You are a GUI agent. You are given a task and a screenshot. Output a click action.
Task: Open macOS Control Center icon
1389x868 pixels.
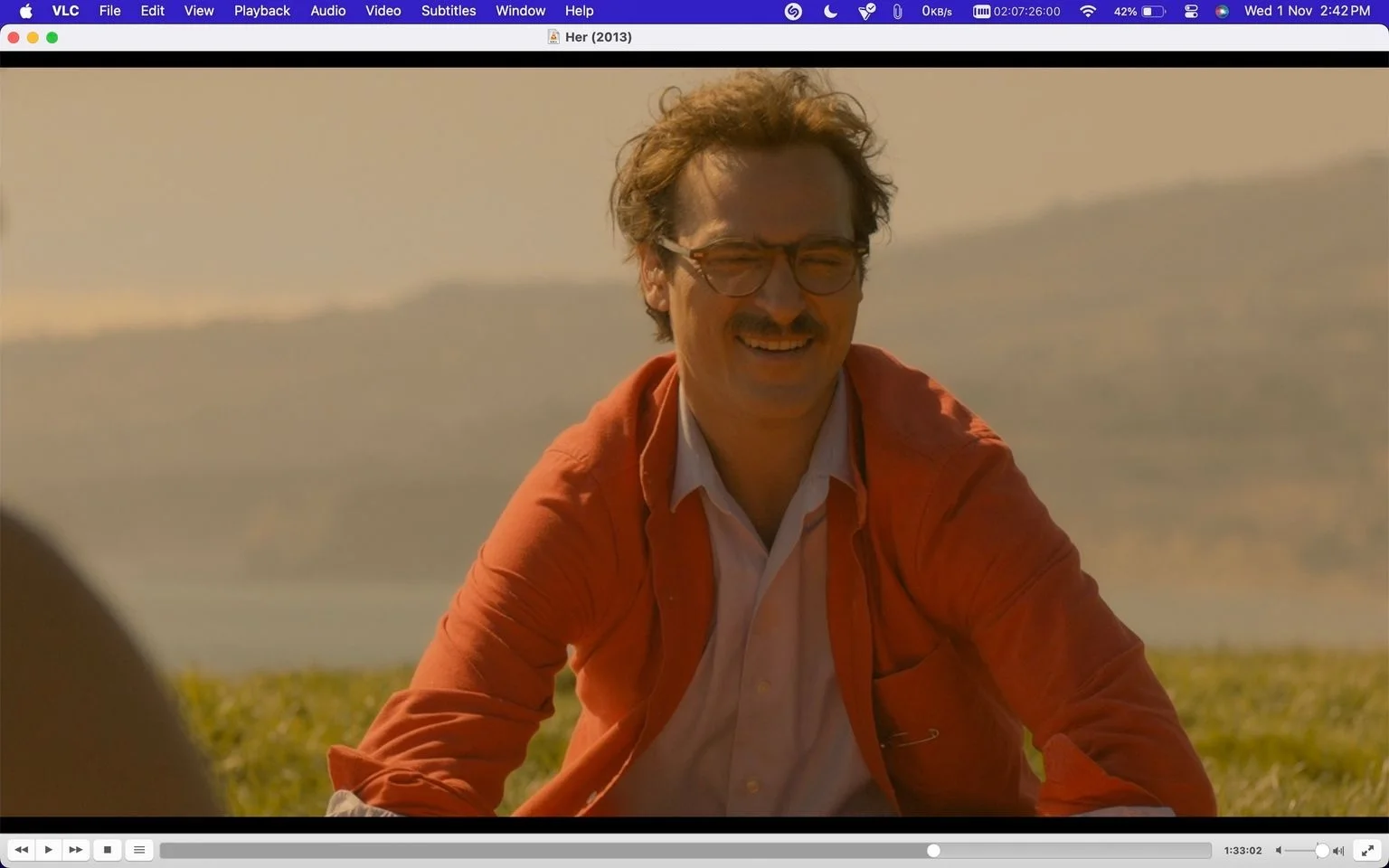coord(1191,11)
